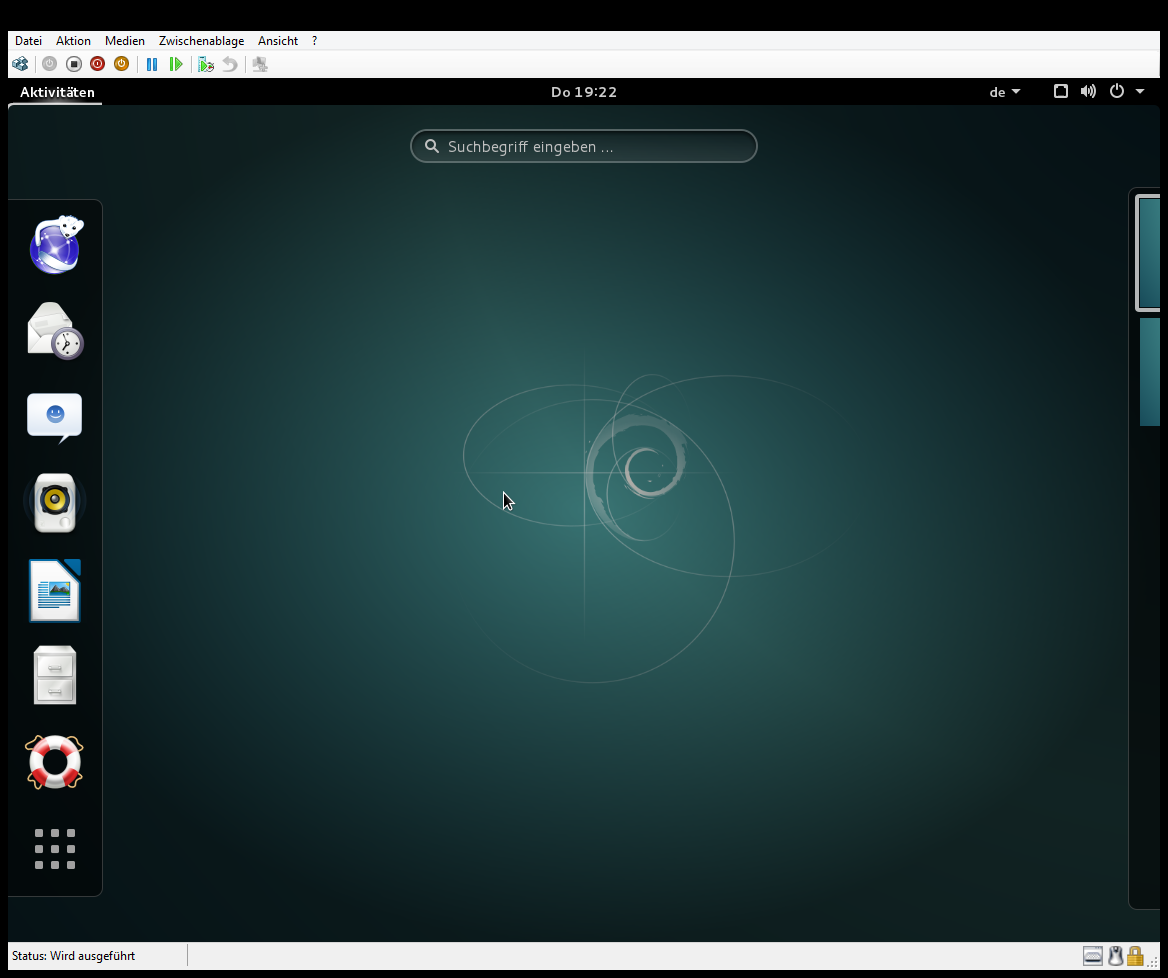The image size is (1168, 978).
Task: Open the ? help menu
Action: [x=314, y=41]
